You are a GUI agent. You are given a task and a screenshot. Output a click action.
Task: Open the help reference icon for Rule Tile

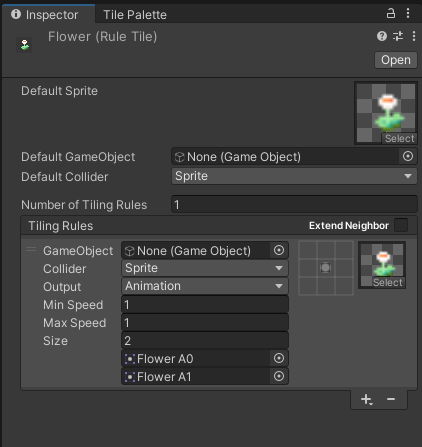pyautogui.click(x=382, y=36)
